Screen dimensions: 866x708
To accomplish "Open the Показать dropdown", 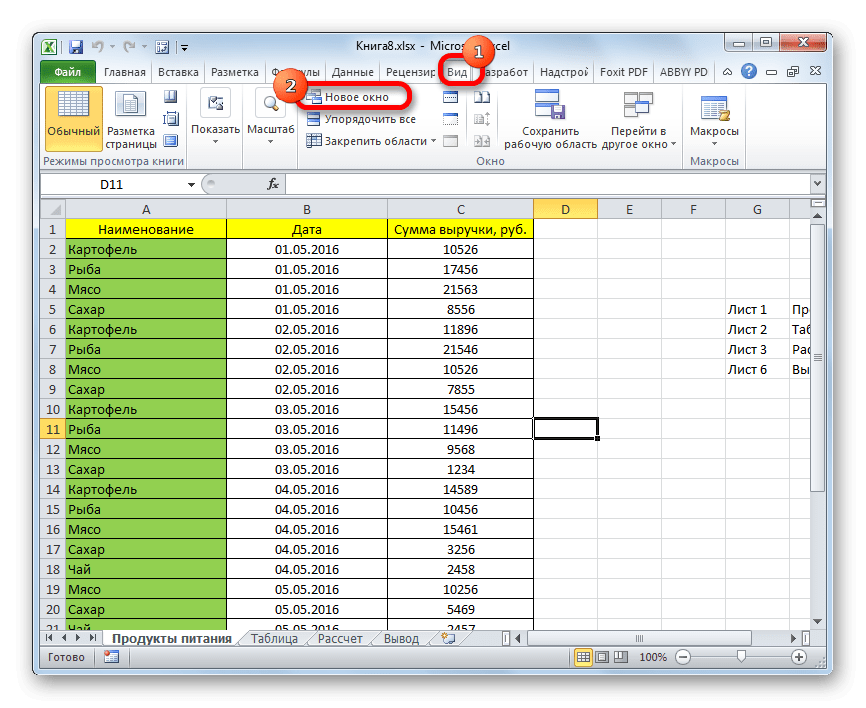I will pyautogui.click(x=215, y=118).
